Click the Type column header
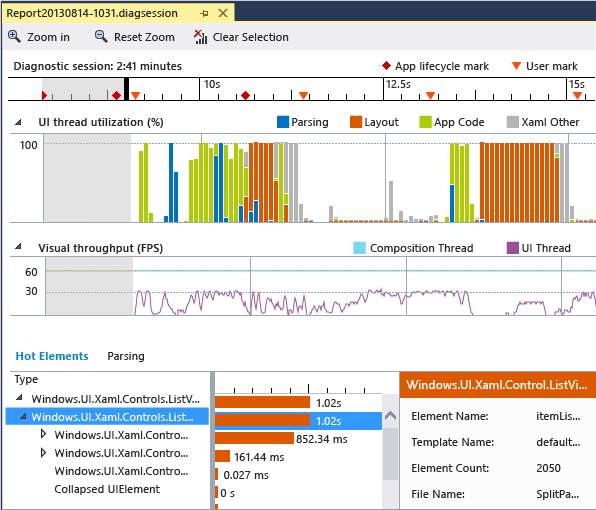The image size is (596, 510). [x=26, y=379]
